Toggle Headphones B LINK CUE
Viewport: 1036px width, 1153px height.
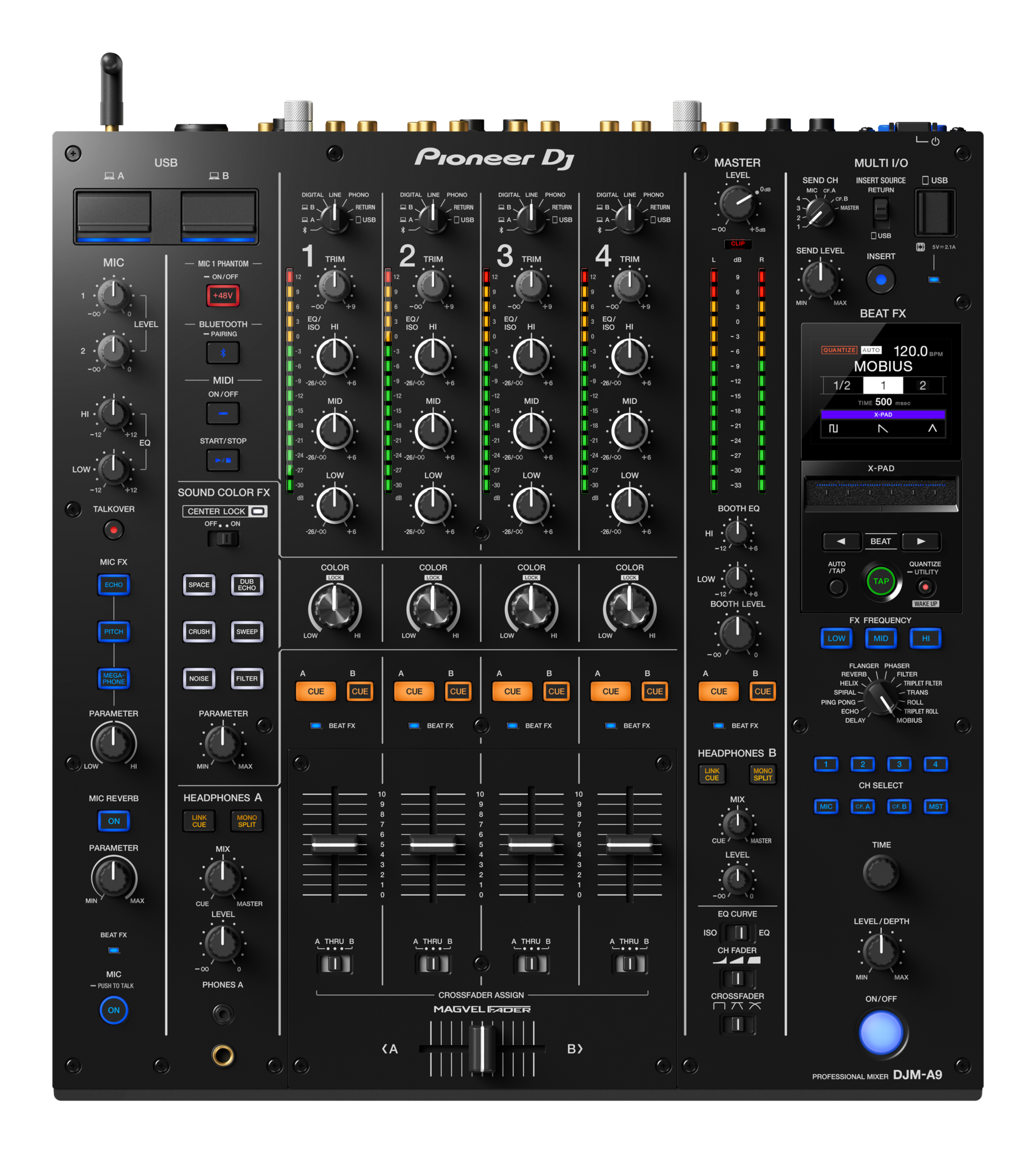pos(712,774)
